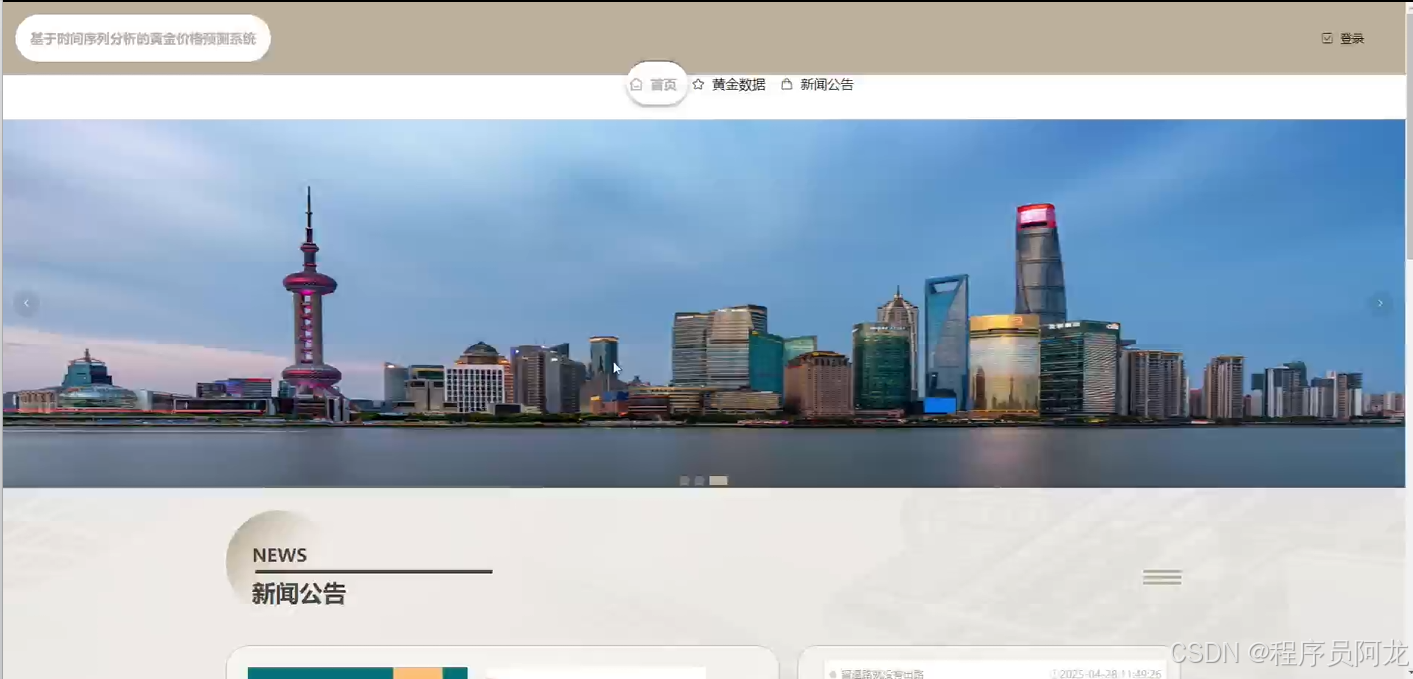Click the bag icon beside 新闻公告

786,85
